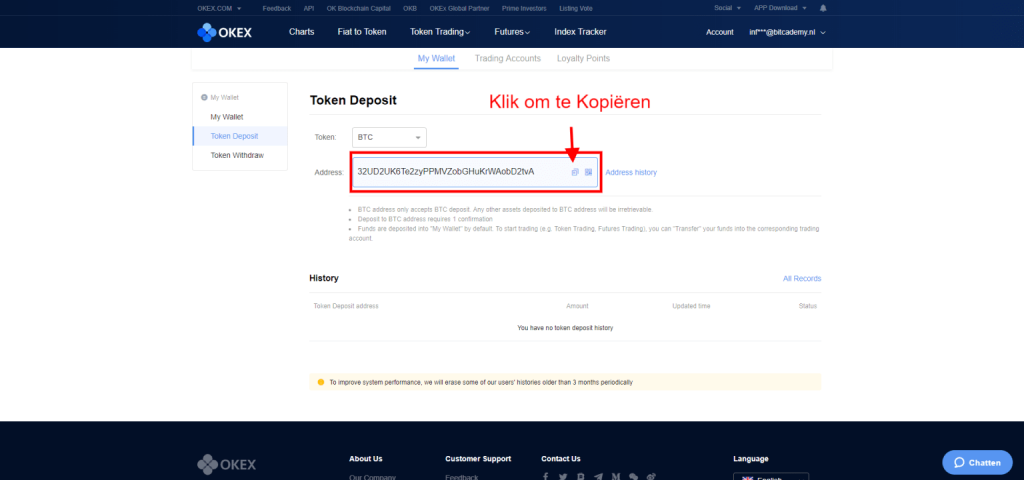1024x480 pixels.
Task: Open the BTC token dropdown
Action: (389, 138)
